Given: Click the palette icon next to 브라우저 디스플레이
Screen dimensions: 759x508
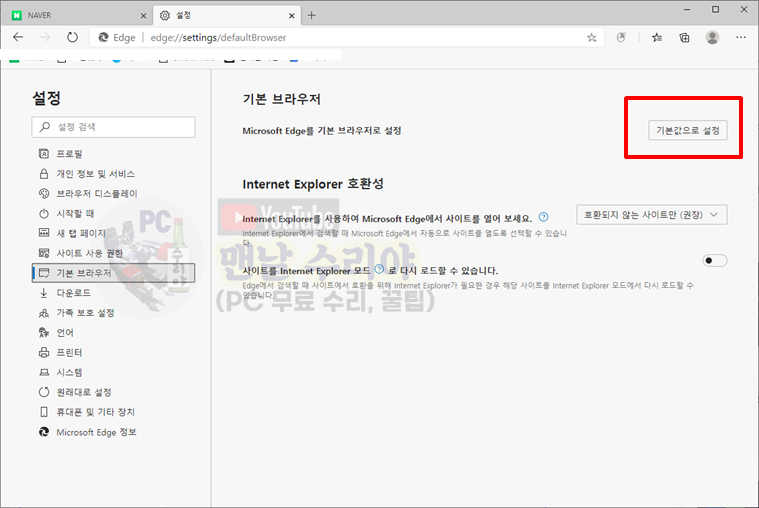Looking at the screenshot, I should click(44, 193).
